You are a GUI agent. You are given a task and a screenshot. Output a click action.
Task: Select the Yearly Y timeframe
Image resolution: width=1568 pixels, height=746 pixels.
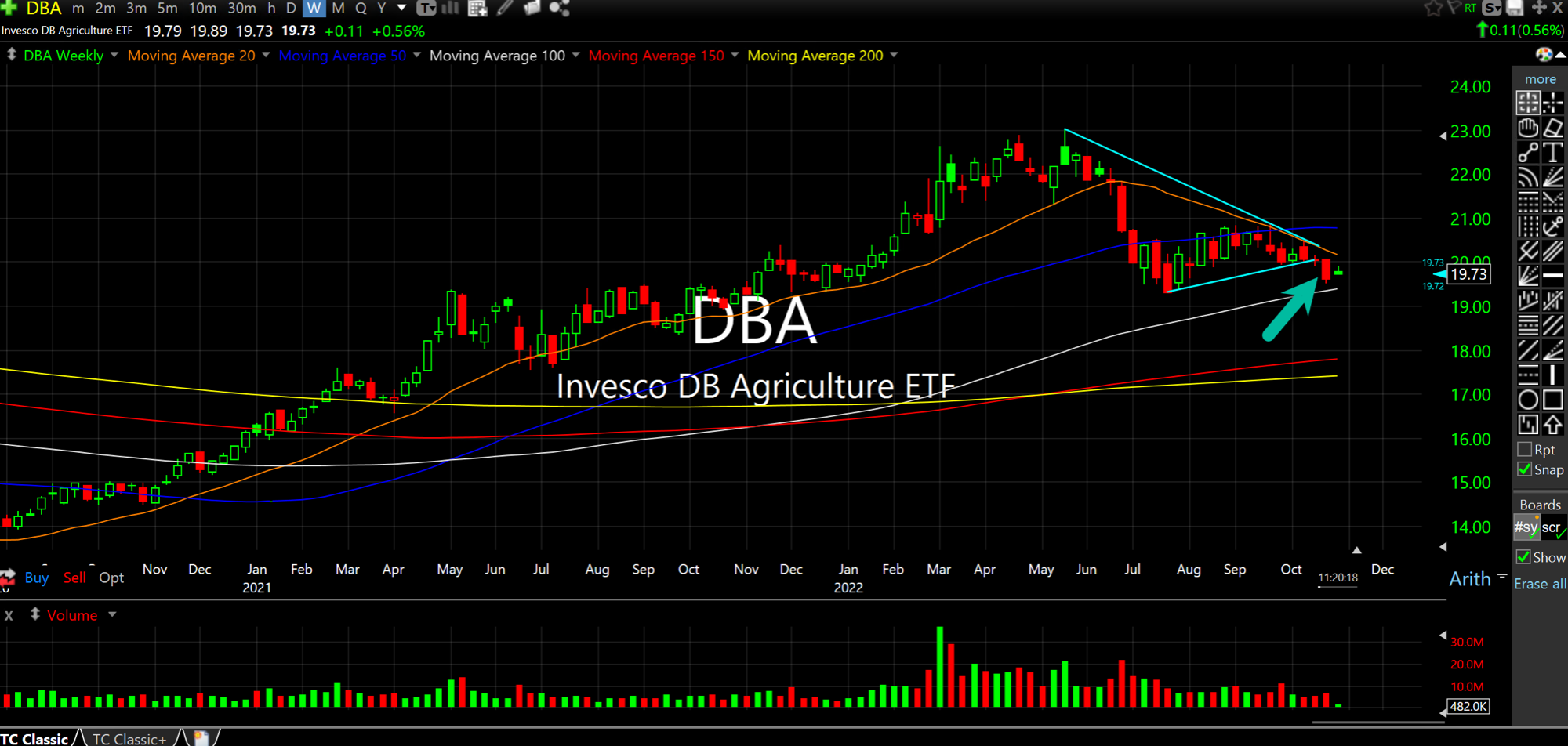pos(382,8)
